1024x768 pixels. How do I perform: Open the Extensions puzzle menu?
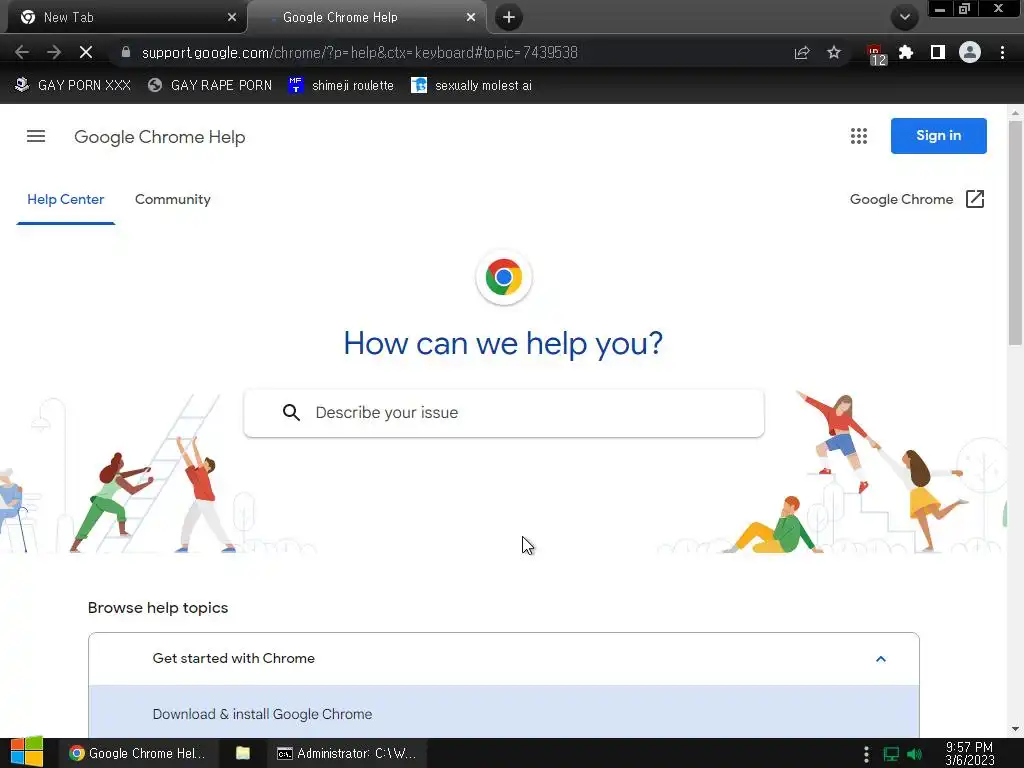point(906,52)
